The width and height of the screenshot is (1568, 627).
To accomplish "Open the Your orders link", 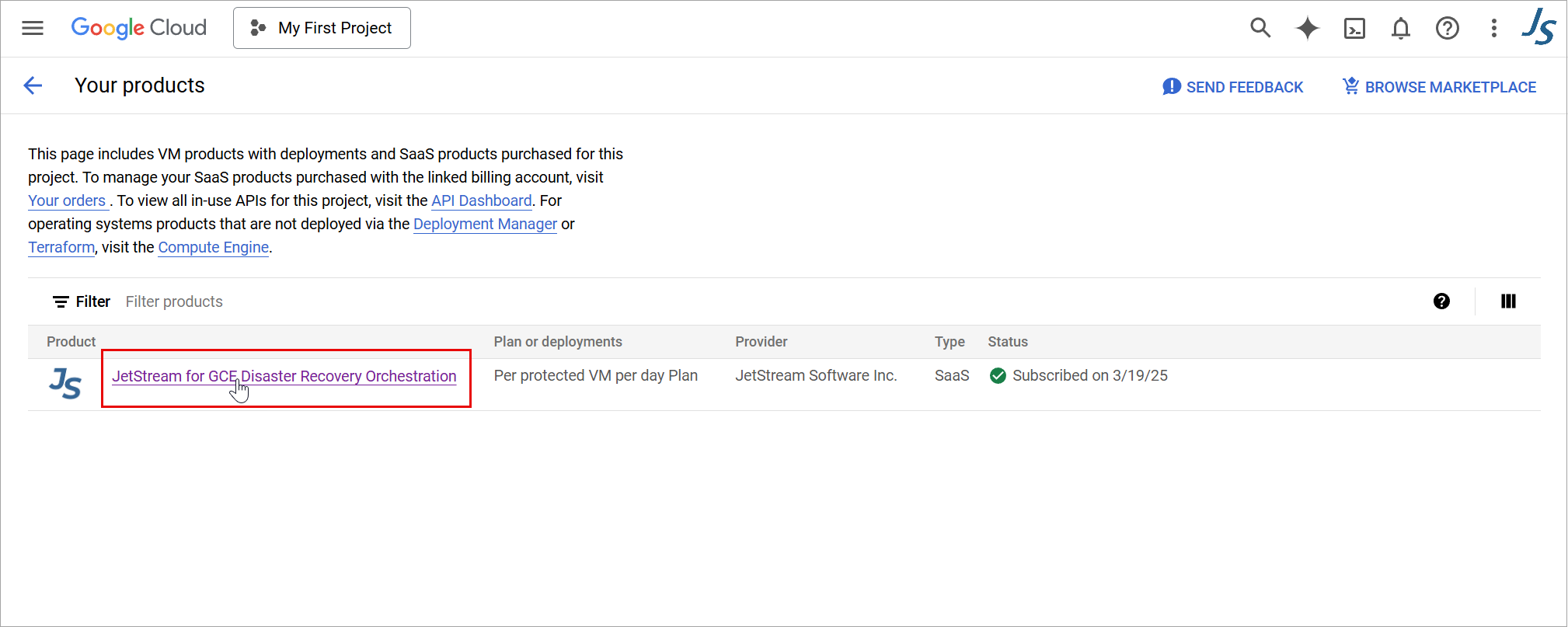I will (x=67, y=200).
